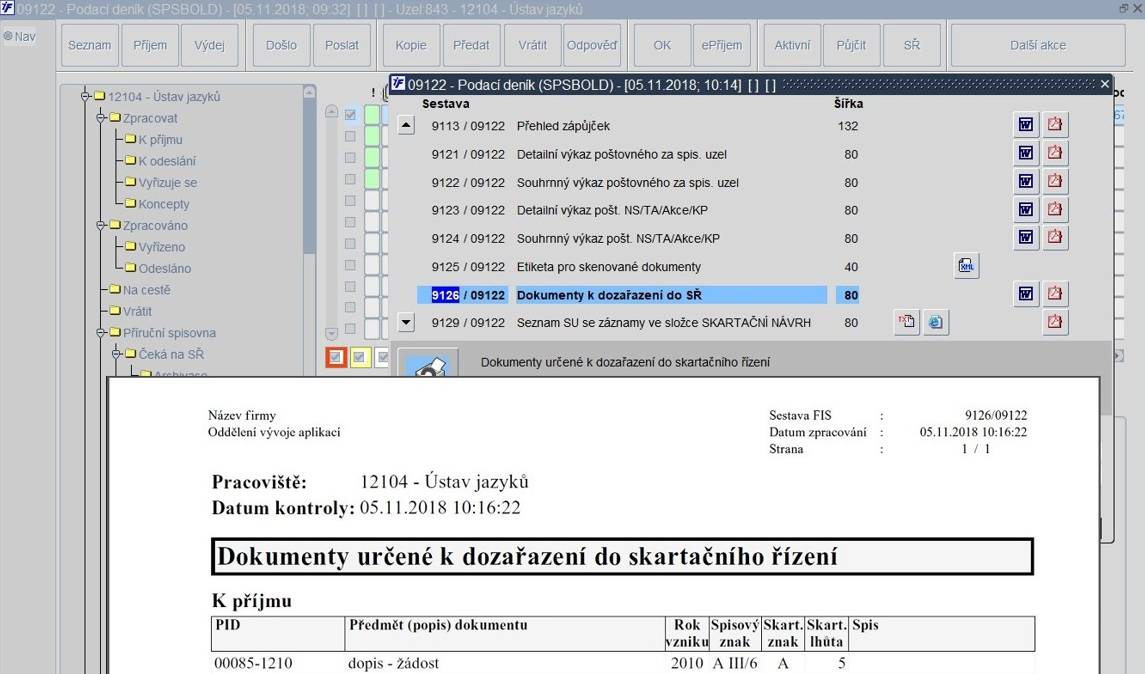Open the Vyřízeno folder
The height and width of the screenshot is (674, 1145).
tap(155, 247)
